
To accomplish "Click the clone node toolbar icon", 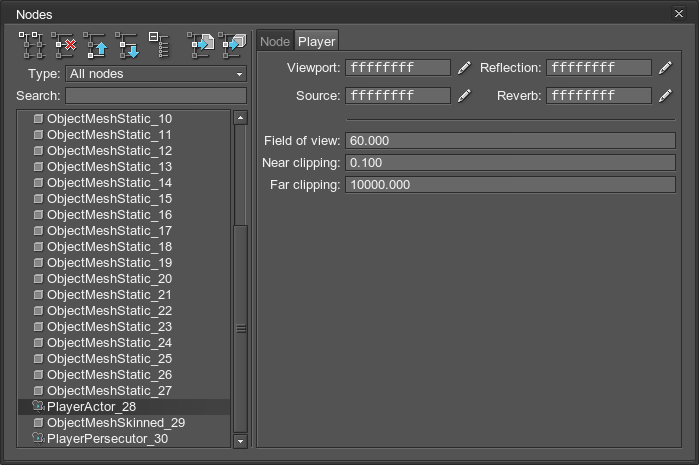I will point(31,45).
